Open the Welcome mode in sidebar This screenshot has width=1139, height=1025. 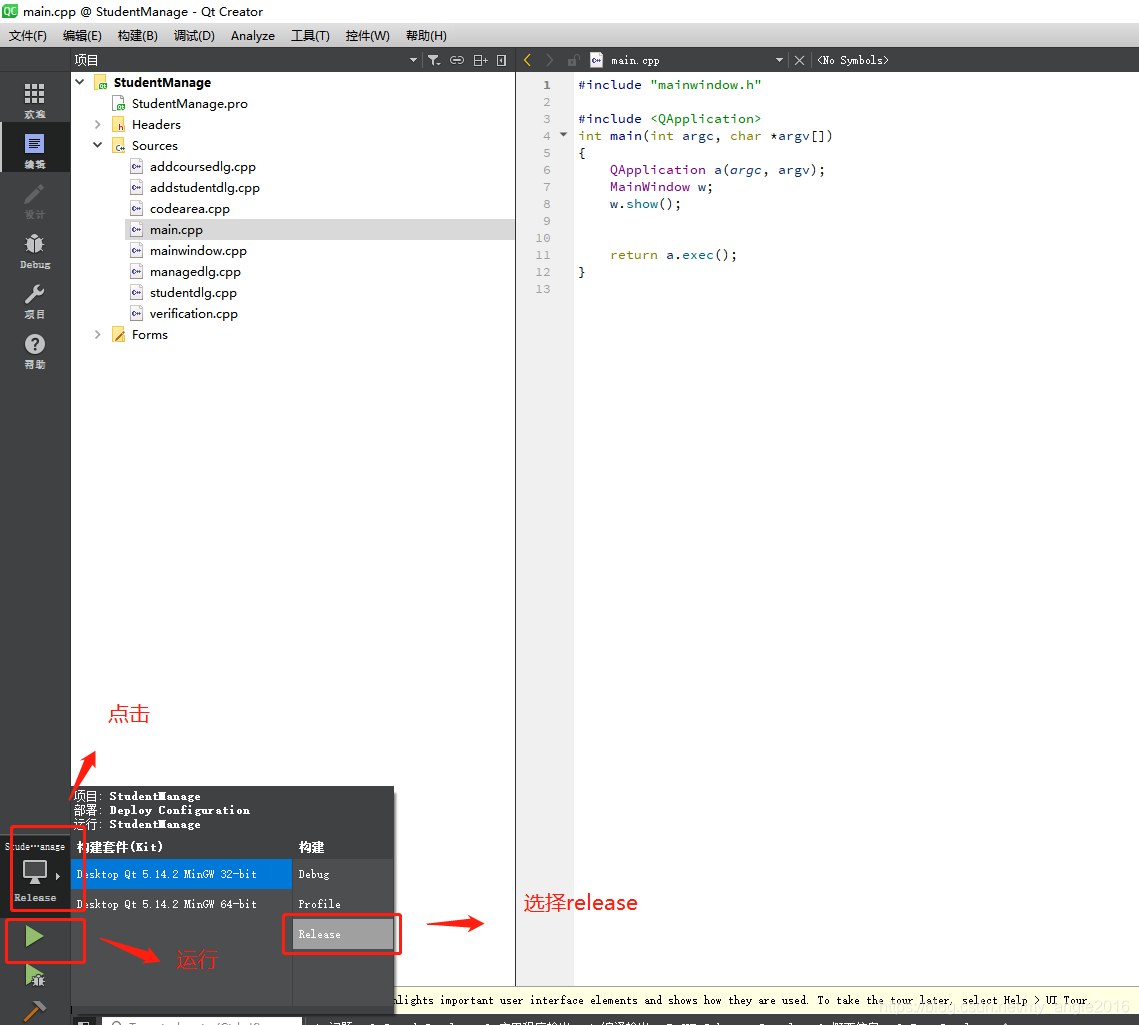(35, 100)
